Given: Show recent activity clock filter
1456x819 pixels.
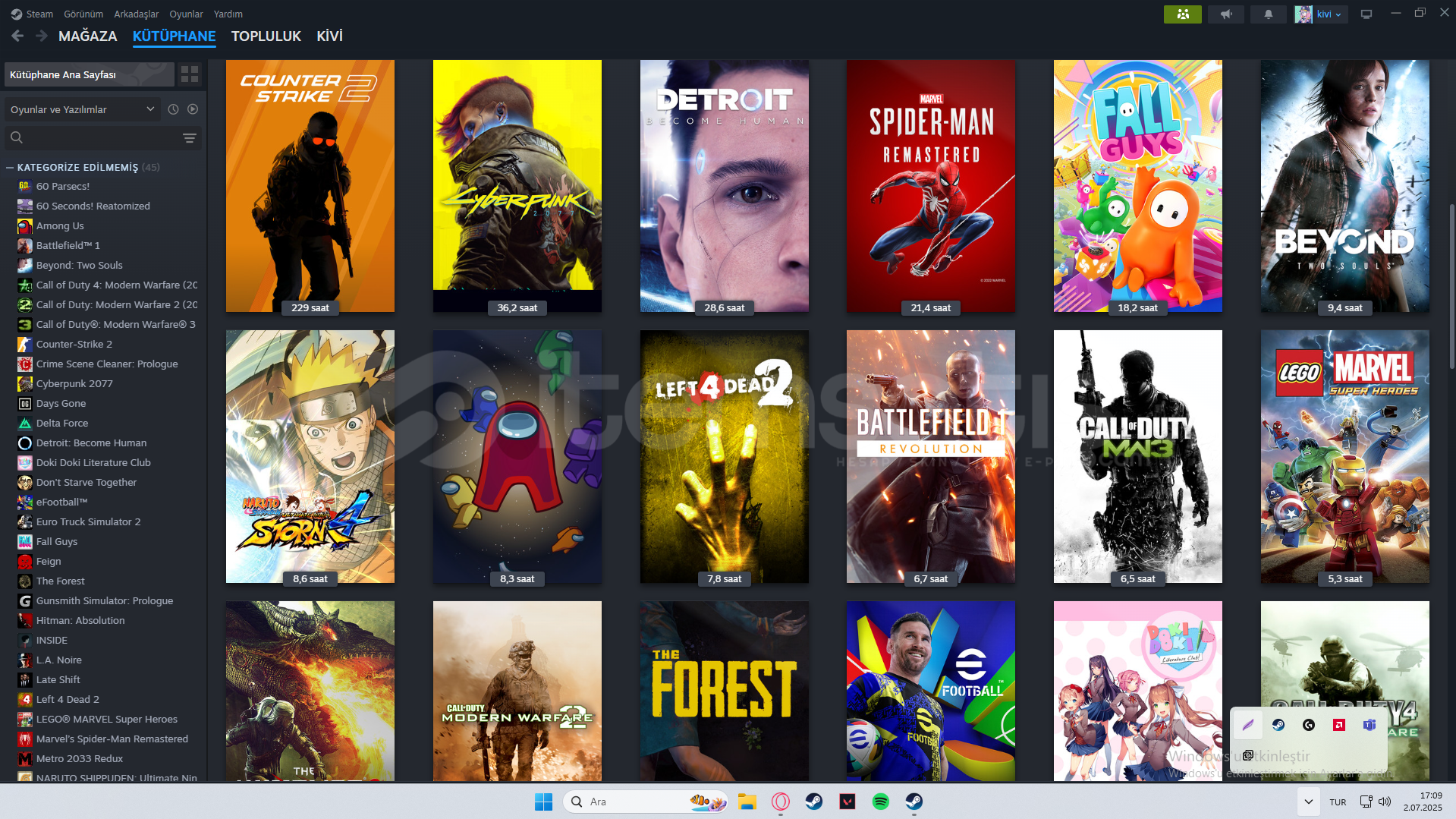Looking at the screenshot, I should click(x=173, y=109).
